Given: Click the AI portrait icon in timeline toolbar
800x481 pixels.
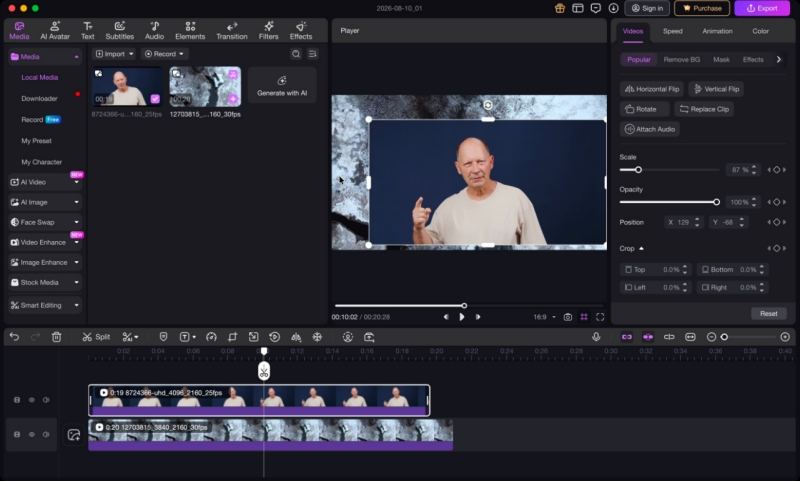Looking at the screenshot, I should tap(347, 337).
